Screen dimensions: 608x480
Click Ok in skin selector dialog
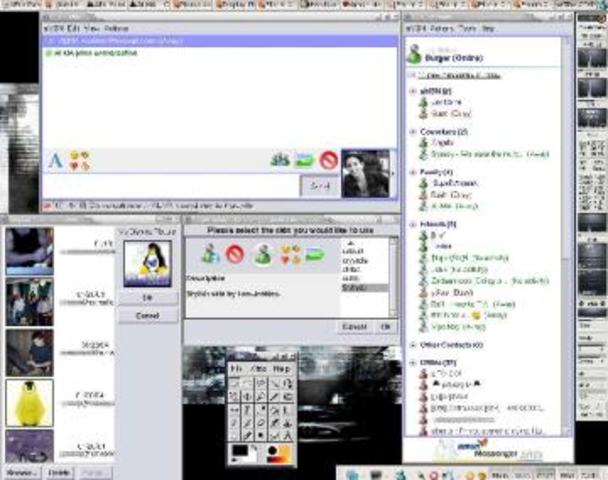point(385,327)
